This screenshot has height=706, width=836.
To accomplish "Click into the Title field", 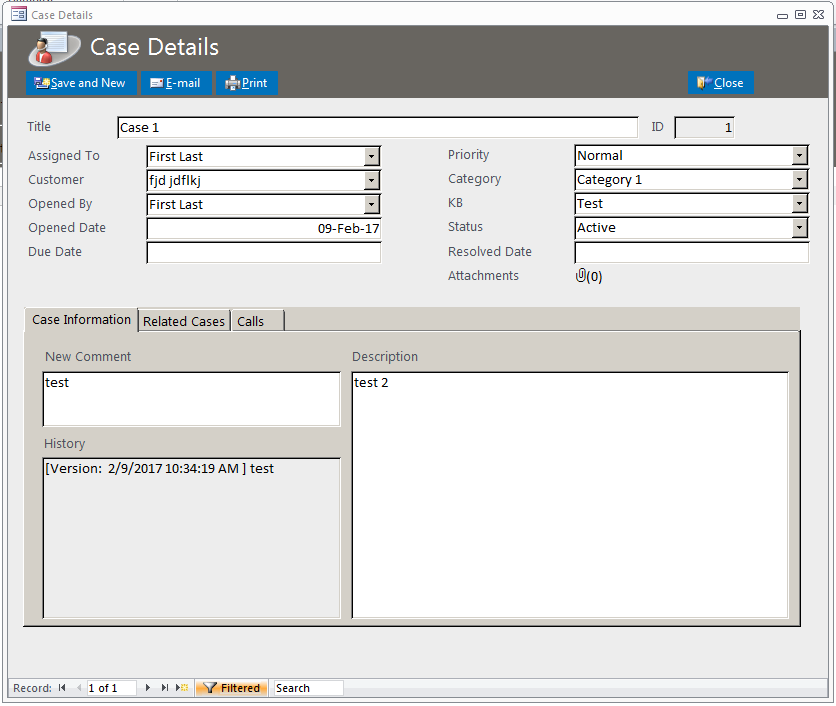I will point(377,127).
